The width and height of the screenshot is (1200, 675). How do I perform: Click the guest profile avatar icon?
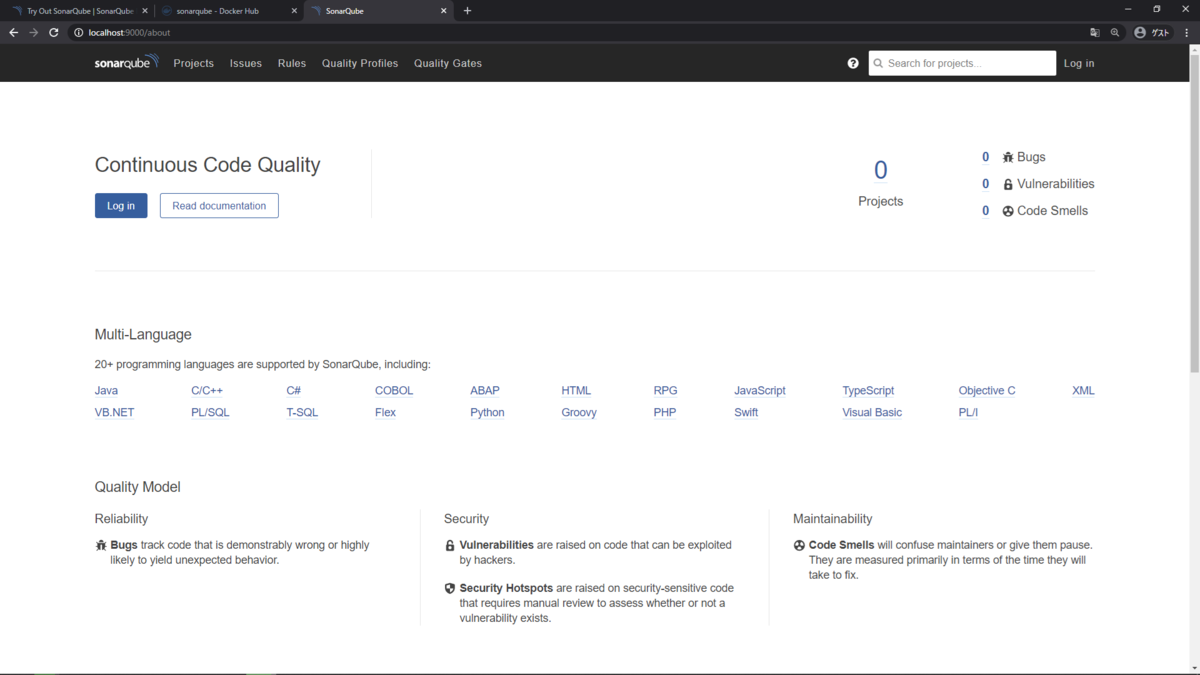tap(1140, 32)
